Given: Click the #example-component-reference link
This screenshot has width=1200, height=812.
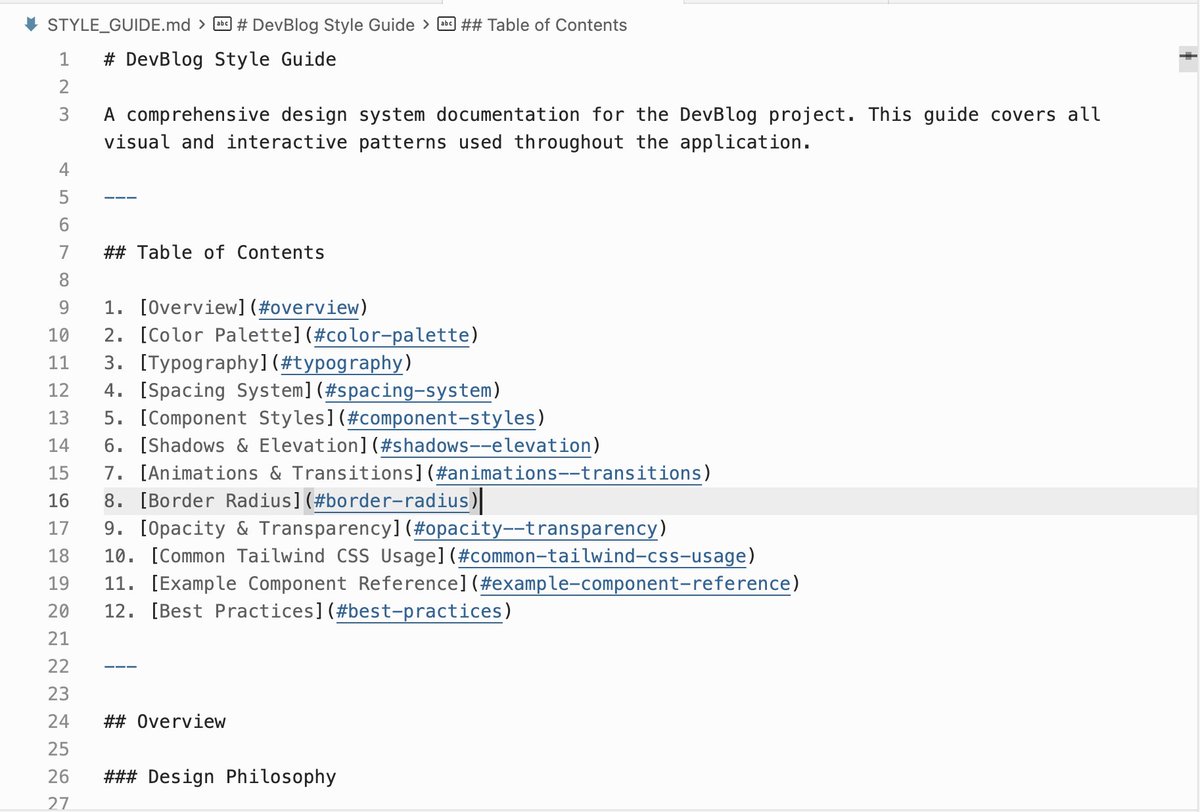Looking at the screenshot, I should pos(636,584).
